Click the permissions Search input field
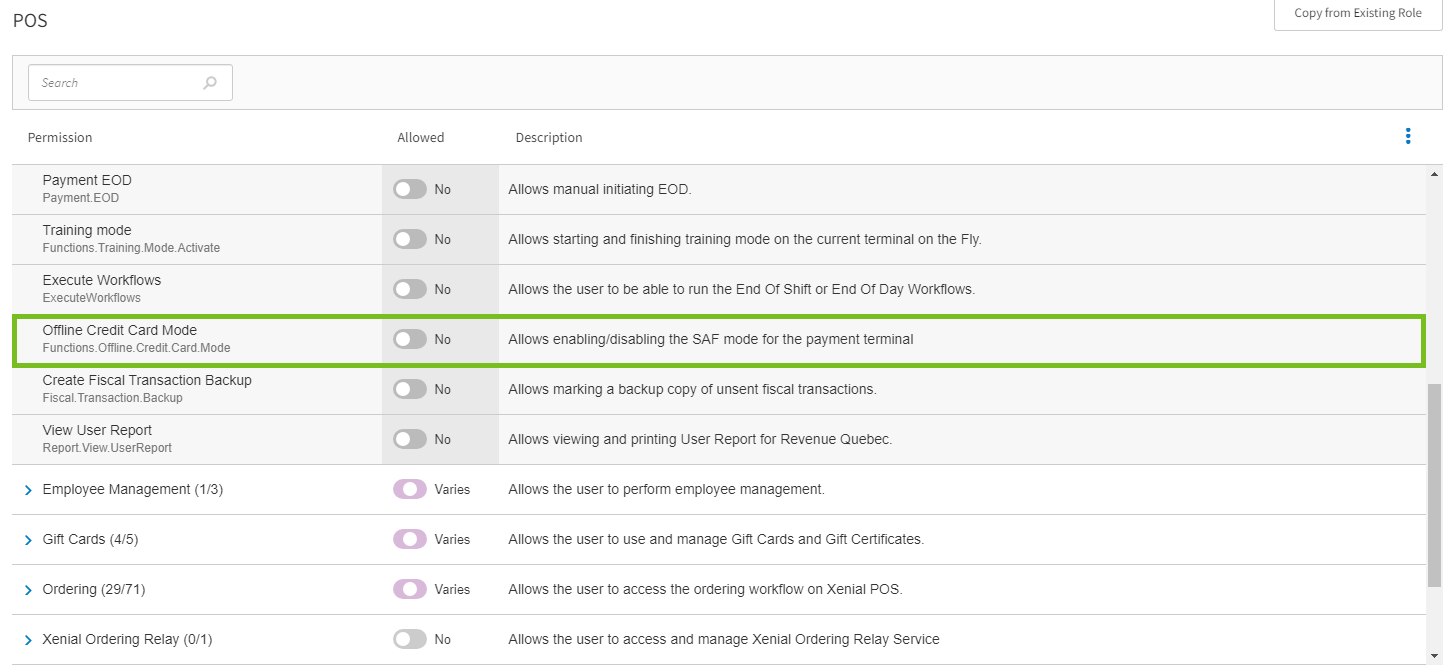The image size is (1454, 671). 115,83
